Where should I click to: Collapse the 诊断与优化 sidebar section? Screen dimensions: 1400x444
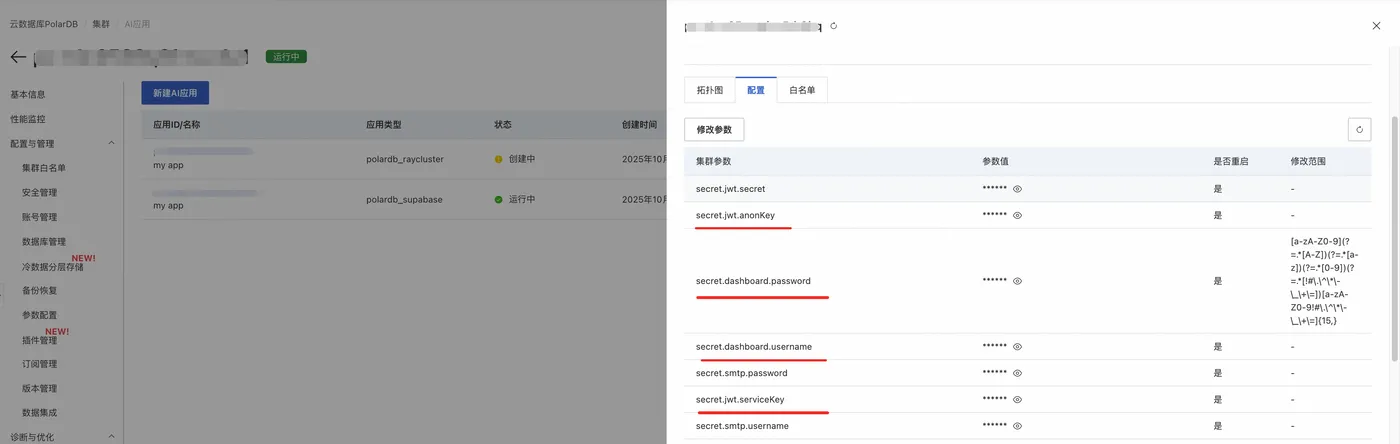(111, 436)
